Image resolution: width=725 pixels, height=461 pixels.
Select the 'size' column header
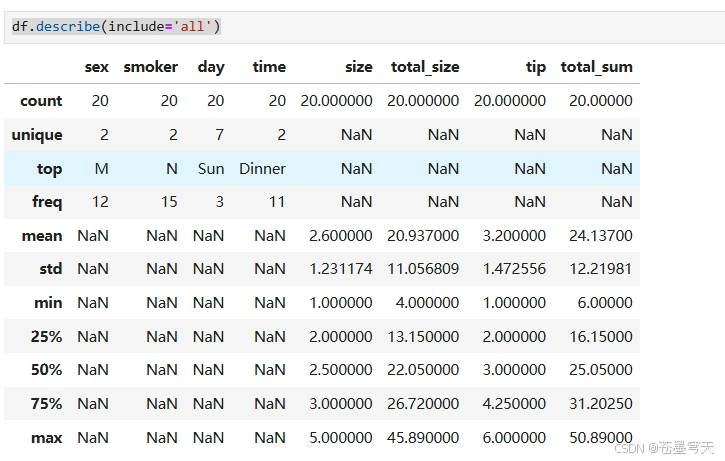coord(359,67)
